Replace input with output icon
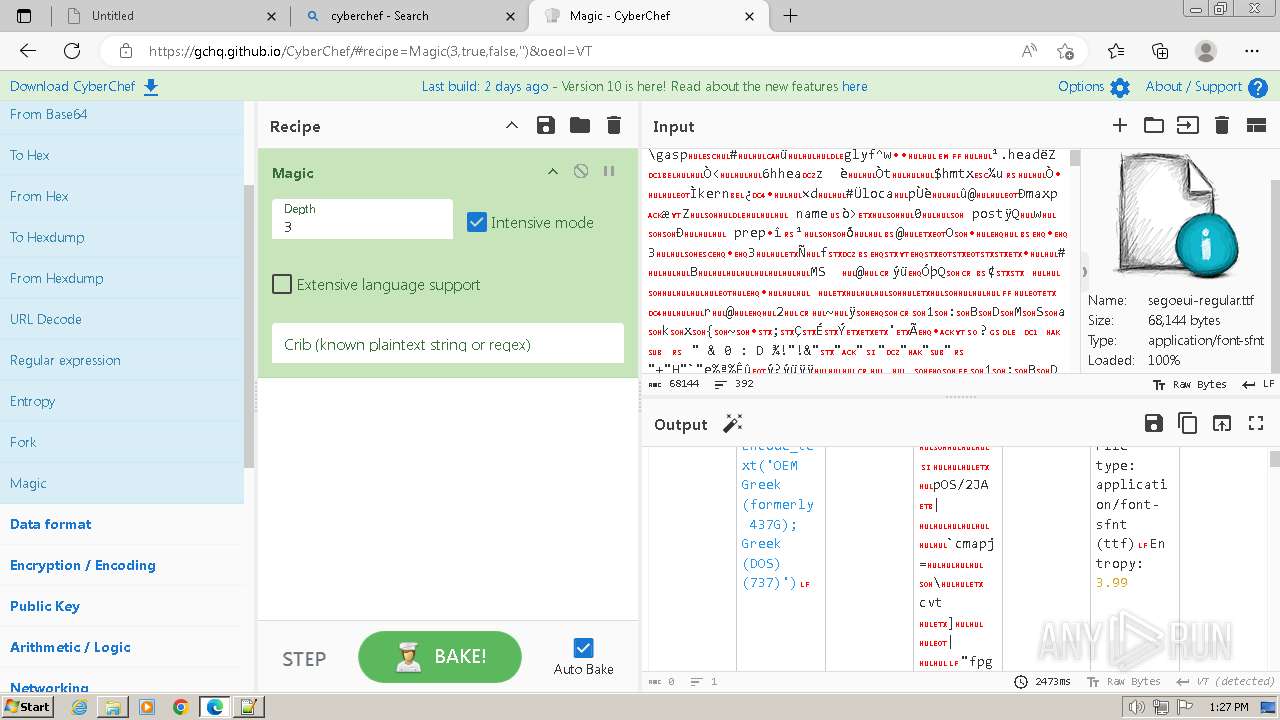This screenshot has height=720, width=1280. (1222, 423)
